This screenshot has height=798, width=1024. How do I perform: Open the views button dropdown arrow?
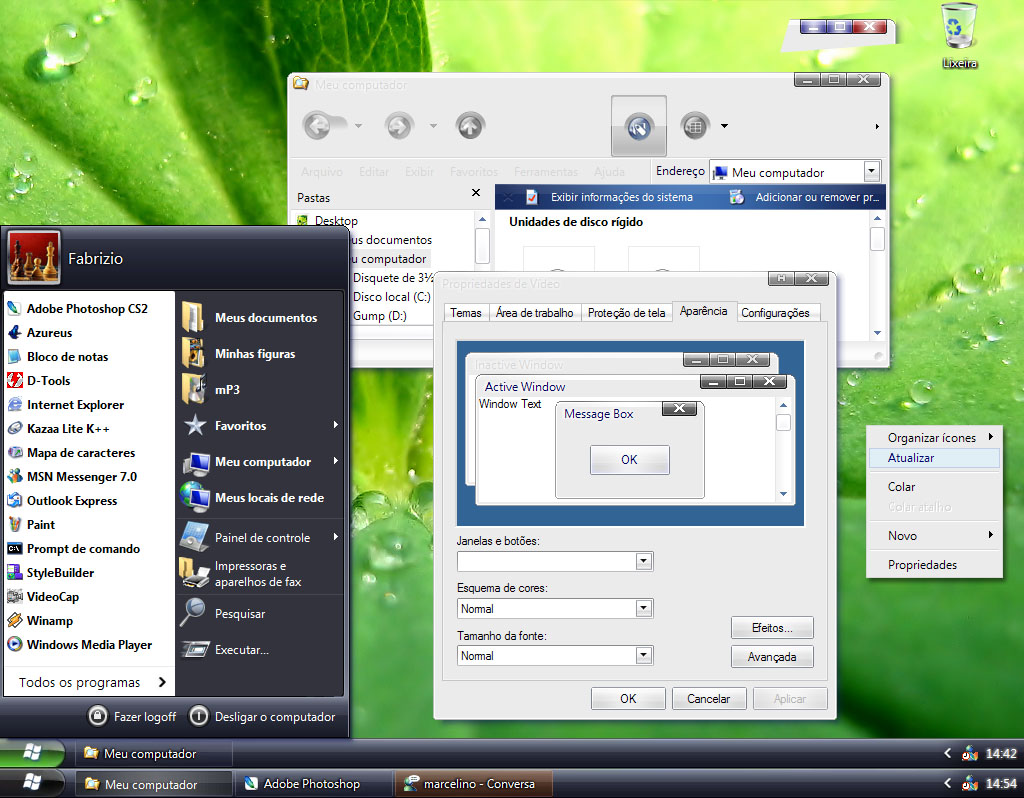click(x=724, y=126)
